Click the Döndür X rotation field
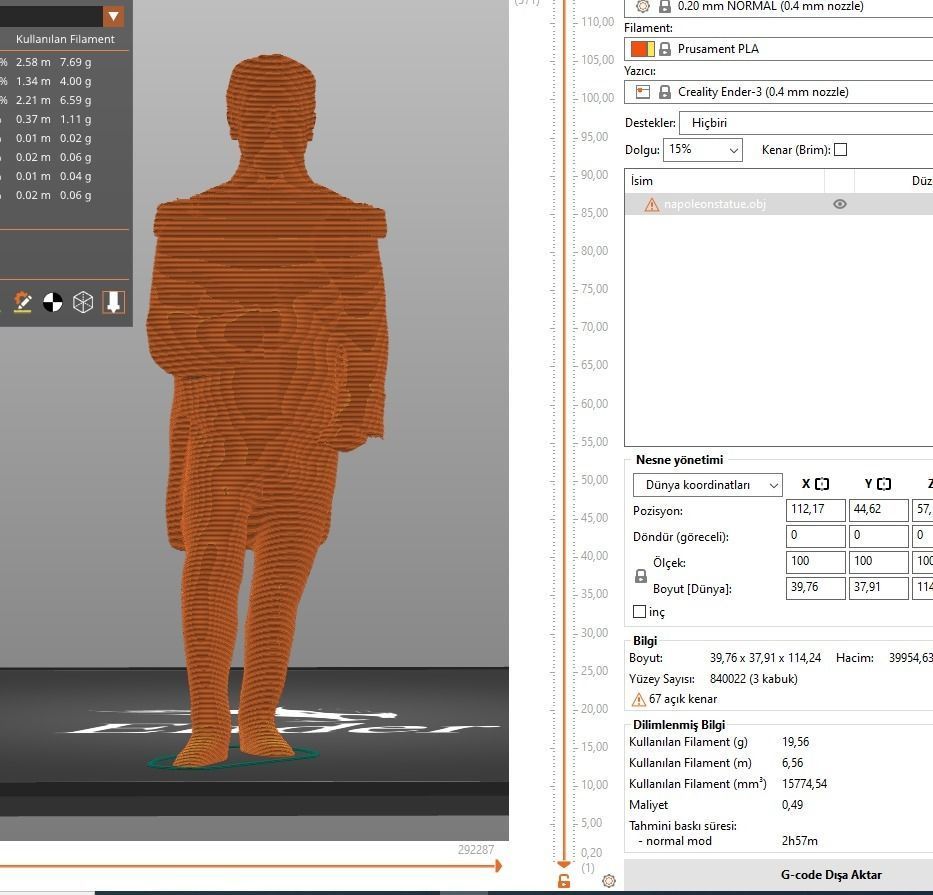Image resolution: width=933 pixels, height=895 pixels. 815,536
